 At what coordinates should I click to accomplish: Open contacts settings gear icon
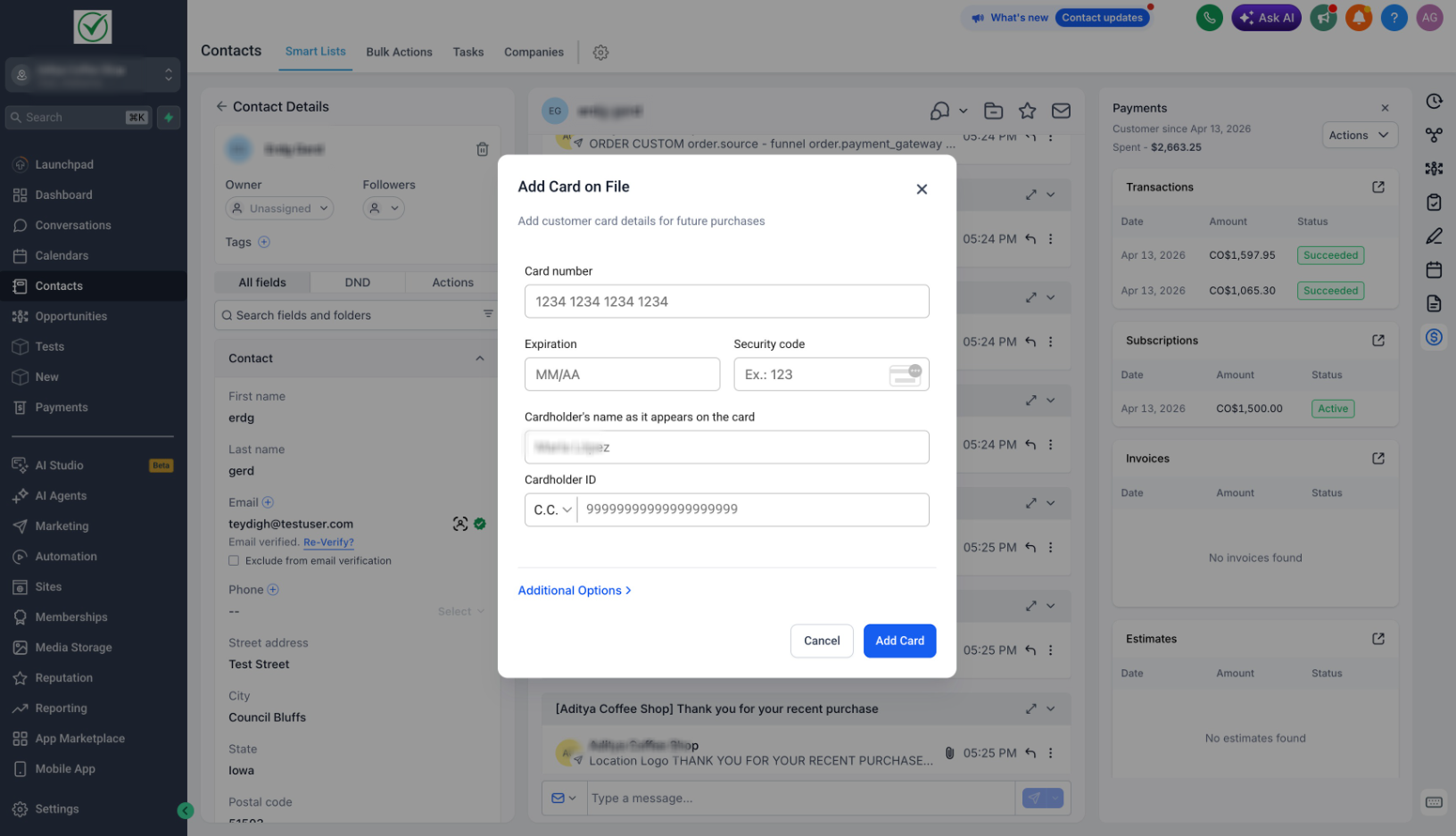600,53
